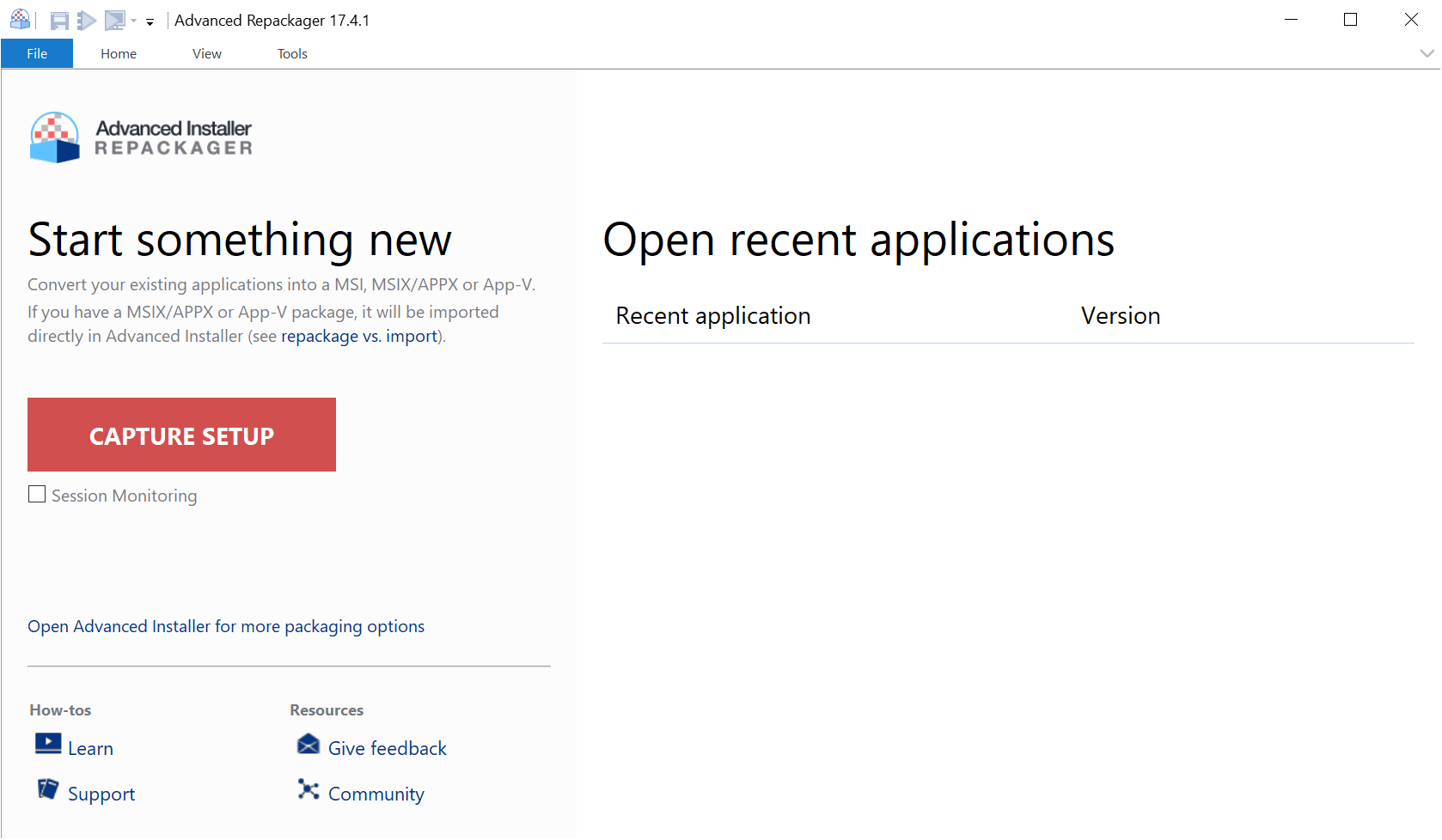Click the Recent application column header

tap(713, 316)
